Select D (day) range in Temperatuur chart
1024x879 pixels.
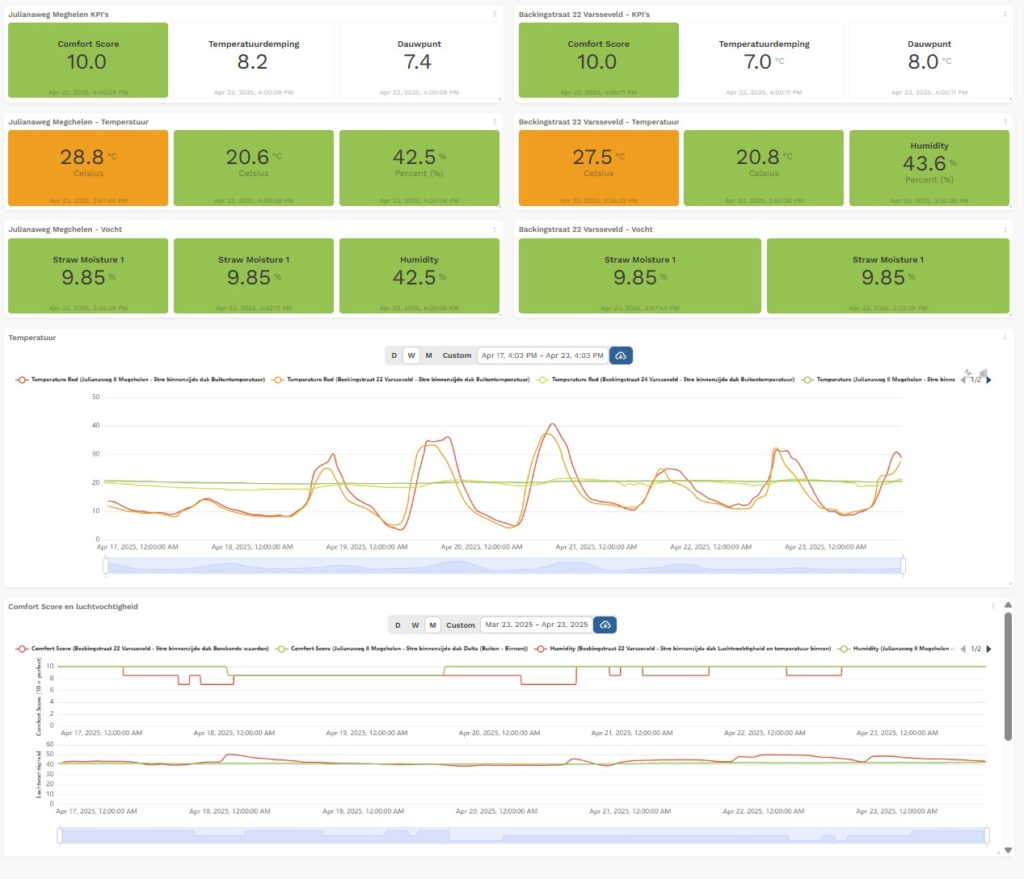coord(394,355)
